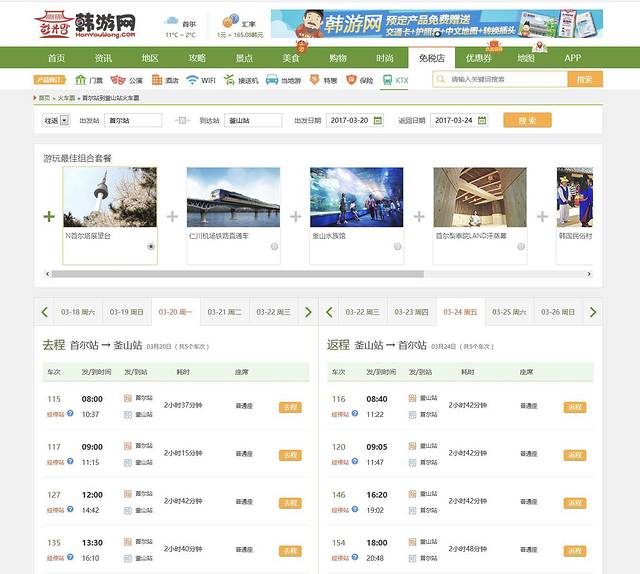Click the 接送机 airport transfer icon
Image resolution: width=640 pixels, height=574 pixels.
pos(229,80)
